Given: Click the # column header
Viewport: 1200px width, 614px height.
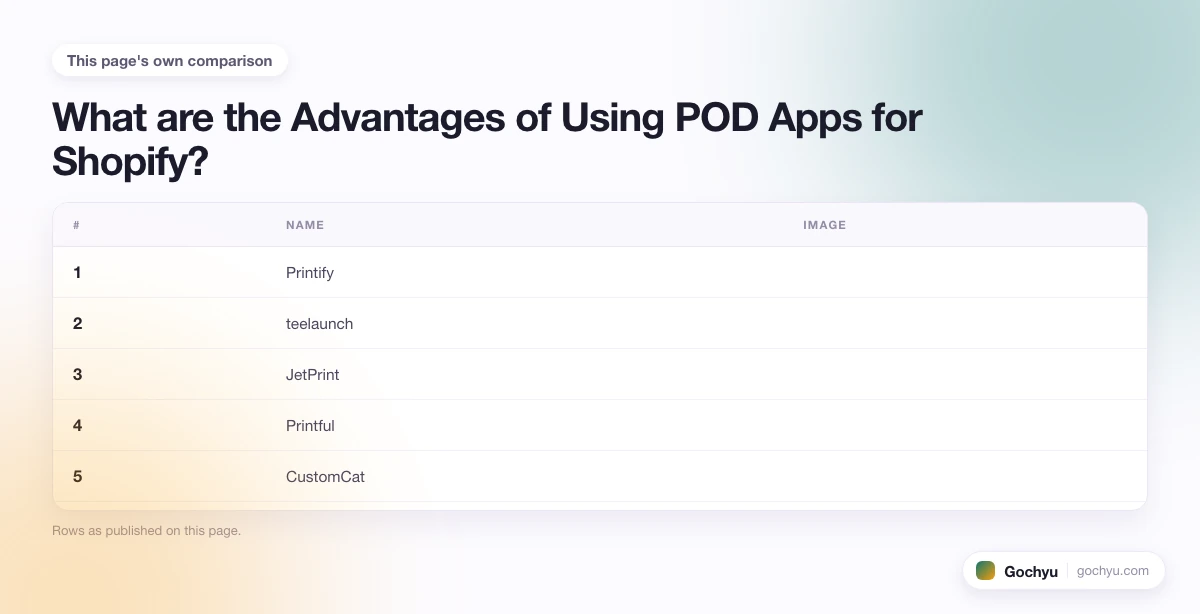Looking at the screenshot, I should pyautogui.click(x=77, y=225).
